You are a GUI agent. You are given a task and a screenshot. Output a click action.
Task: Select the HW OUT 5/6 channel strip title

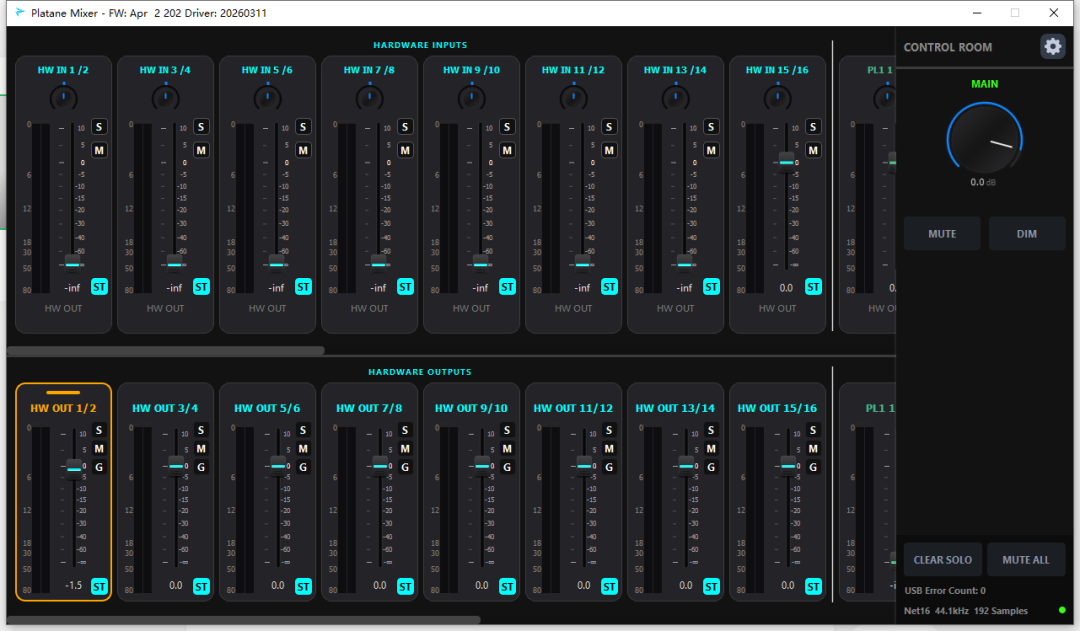[x=267, y=408]
